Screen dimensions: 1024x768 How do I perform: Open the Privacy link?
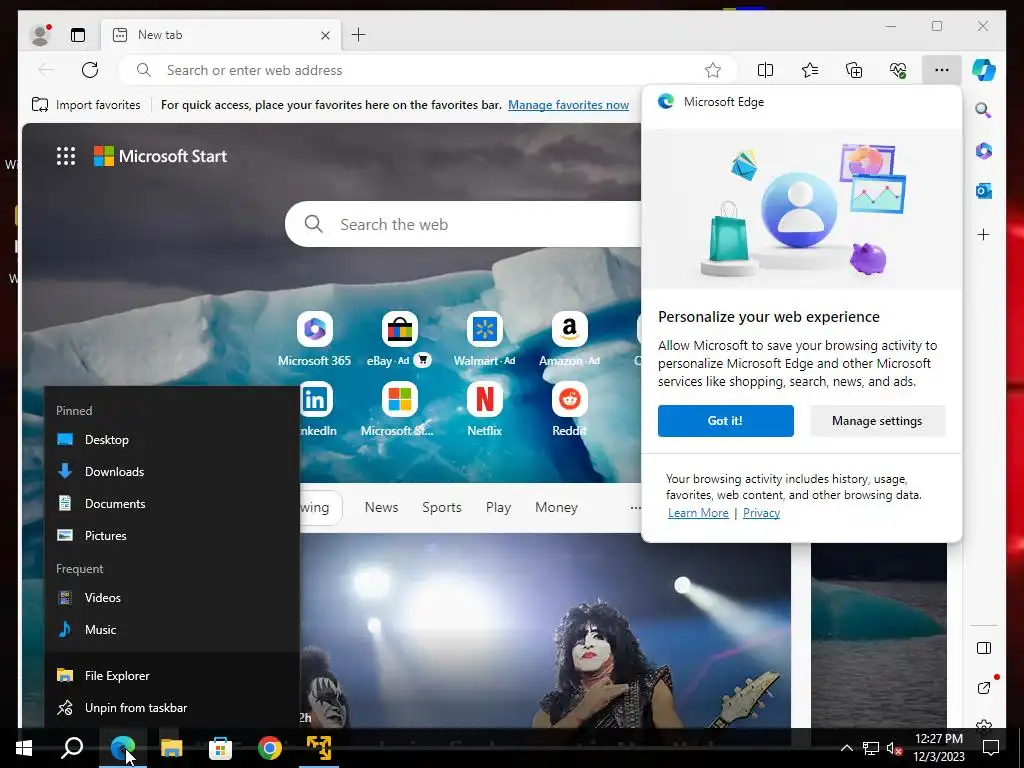click(761, 513)
